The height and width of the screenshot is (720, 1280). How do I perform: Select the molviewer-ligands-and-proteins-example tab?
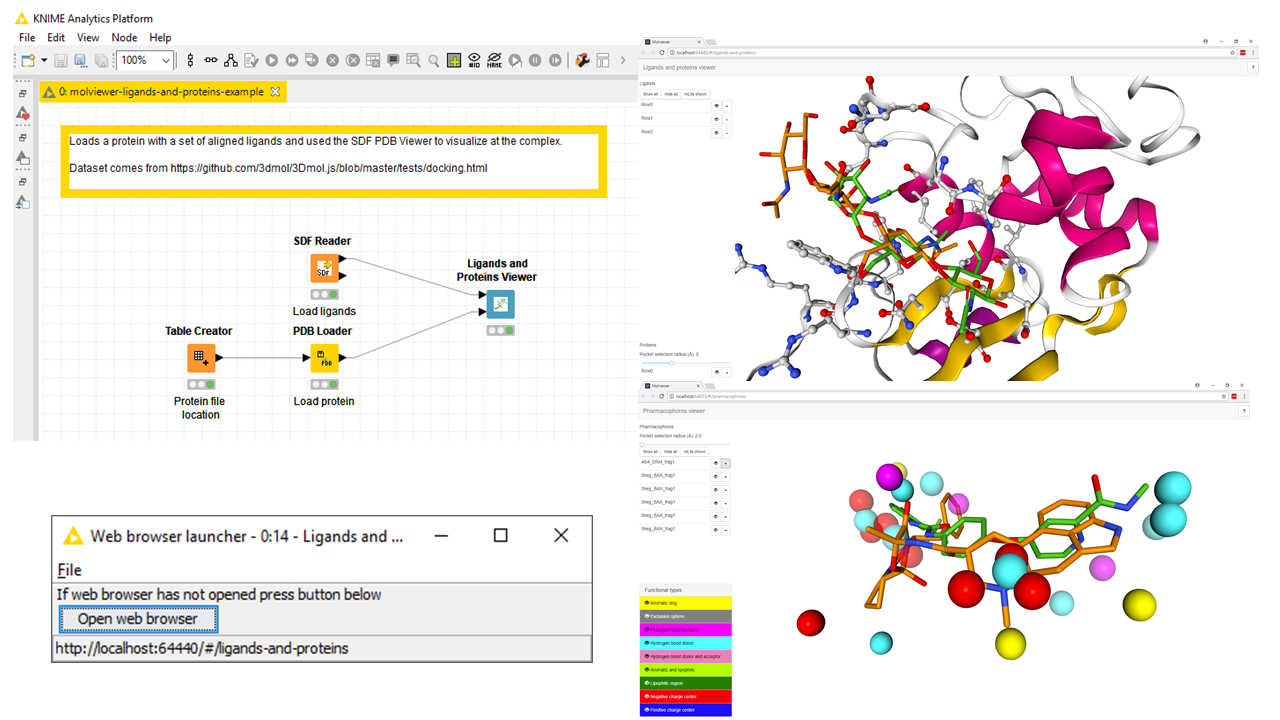(160, 92)
